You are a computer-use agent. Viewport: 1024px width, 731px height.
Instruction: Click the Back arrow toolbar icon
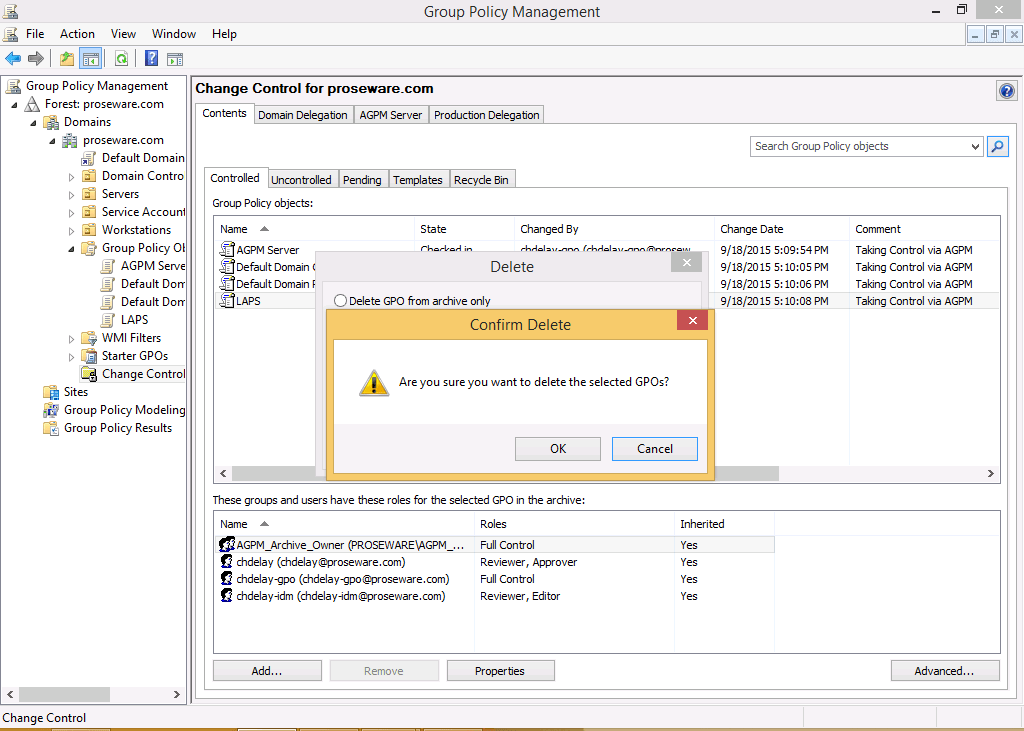(13, 59)
